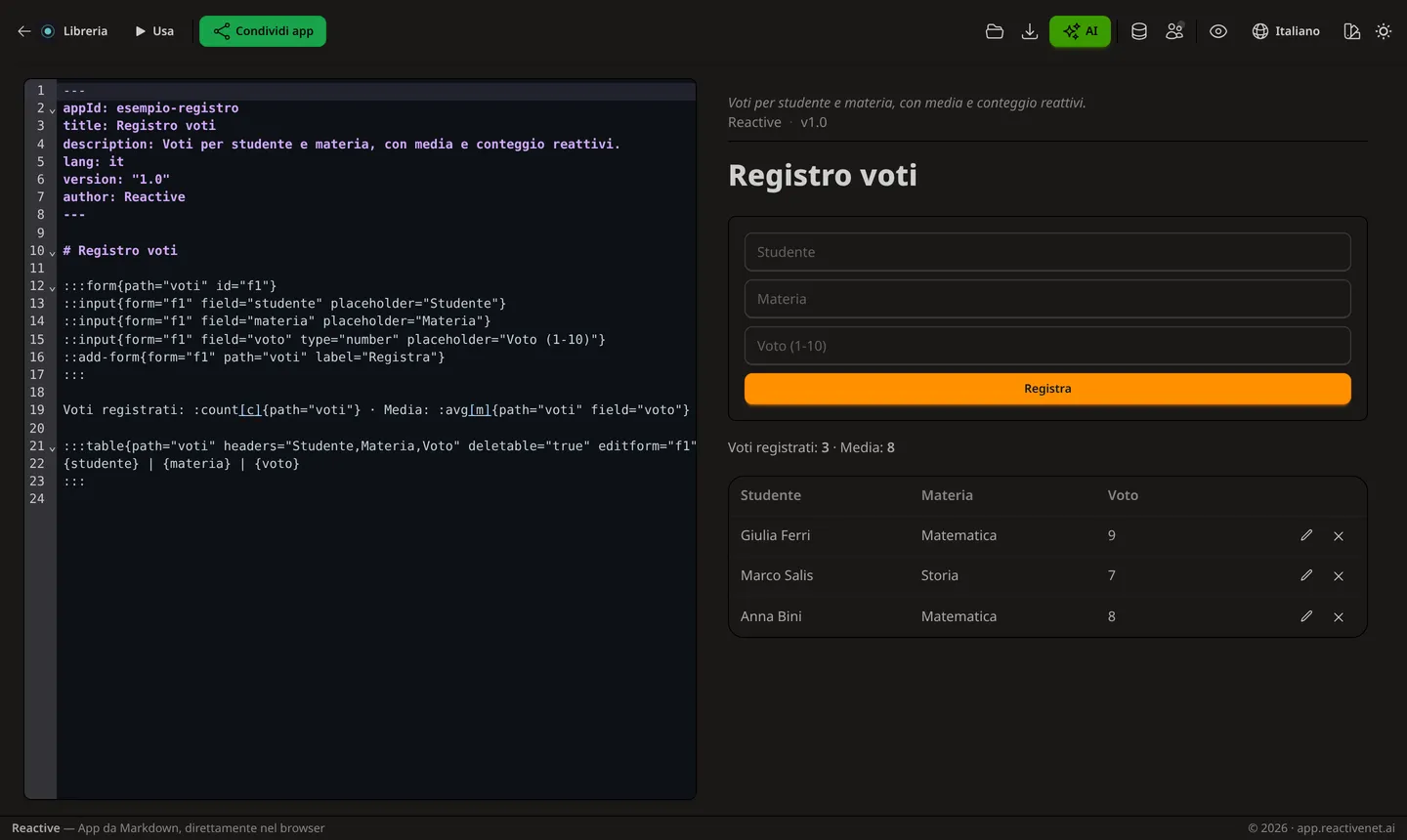Screen dimensions: 1407x840
Task: Collapse the fold arrow on line 12
Action: pos(52,287)
